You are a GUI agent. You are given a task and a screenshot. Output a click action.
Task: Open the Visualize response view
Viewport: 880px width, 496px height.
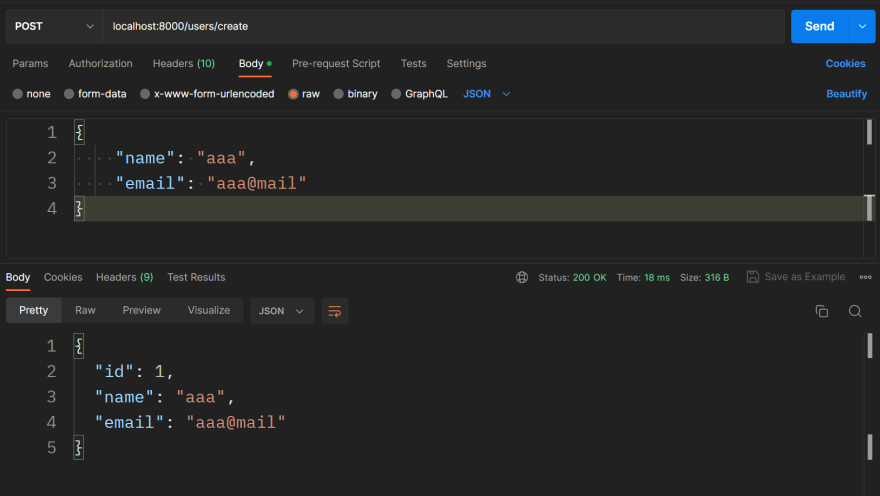[209, 310]
